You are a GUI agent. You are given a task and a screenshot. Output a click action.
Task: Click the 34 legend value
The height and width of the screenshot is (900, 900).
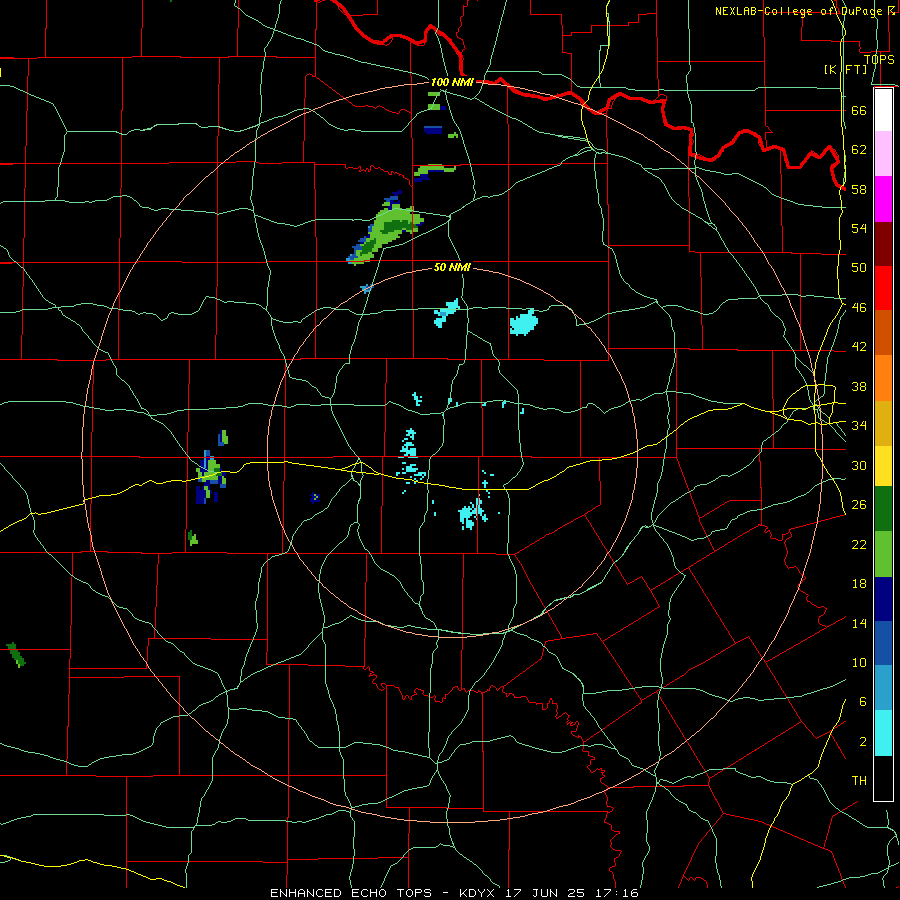coord(859,426)
